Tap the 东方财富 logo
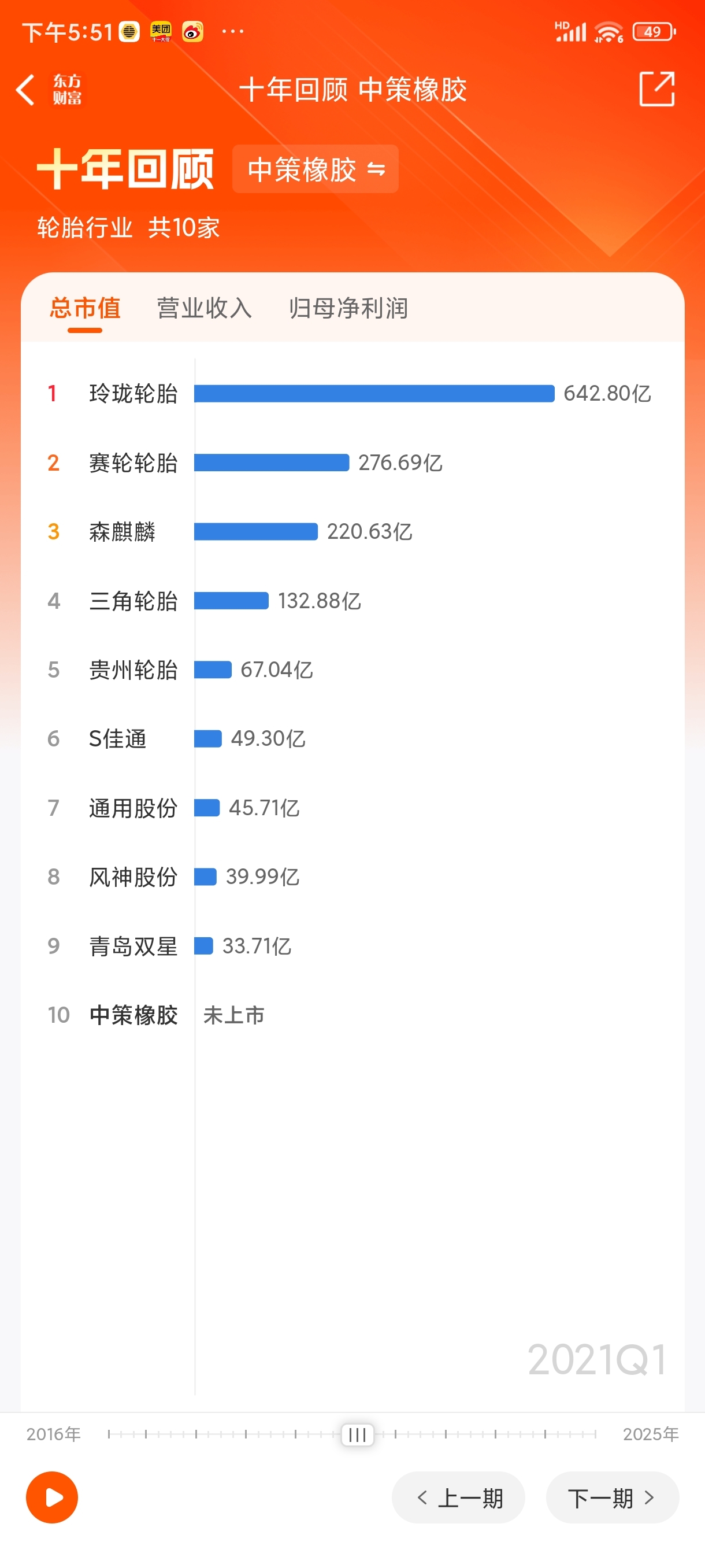Viewport: 705px width, 1568px height. point(67,90)
